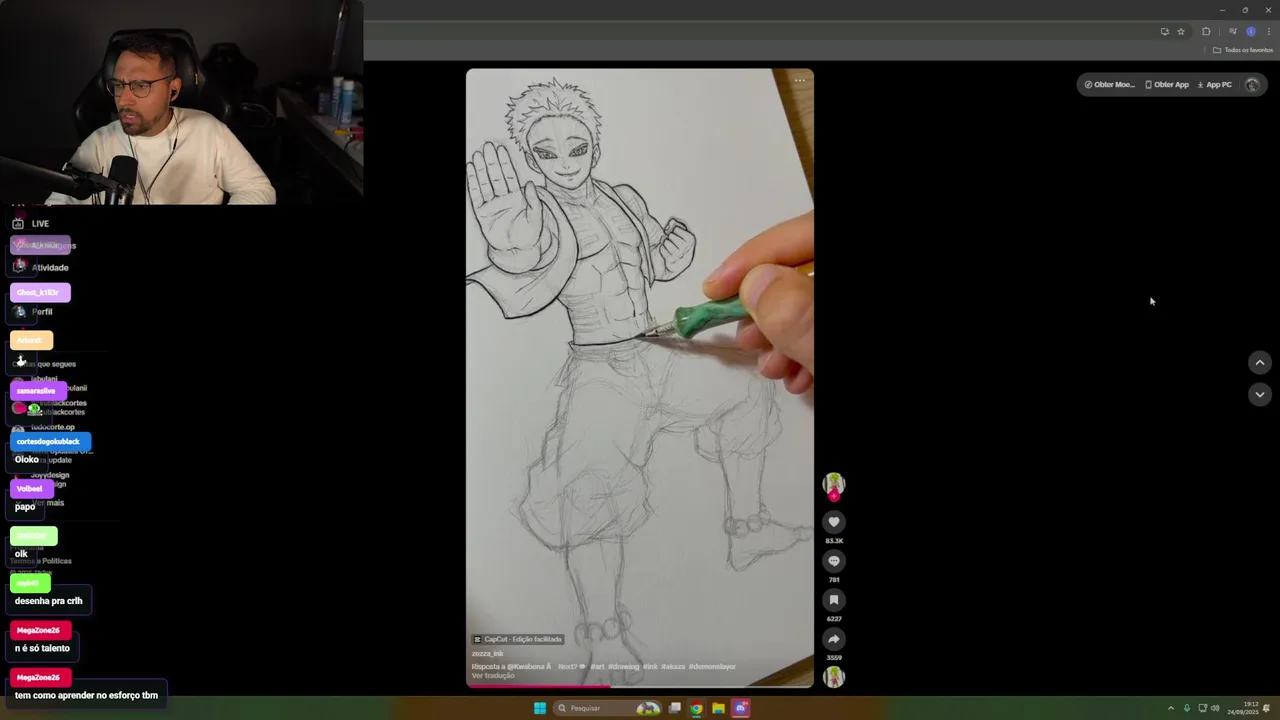Click the App PC download button
The width and height of the screenshot is (1280, 720).
1215,85
